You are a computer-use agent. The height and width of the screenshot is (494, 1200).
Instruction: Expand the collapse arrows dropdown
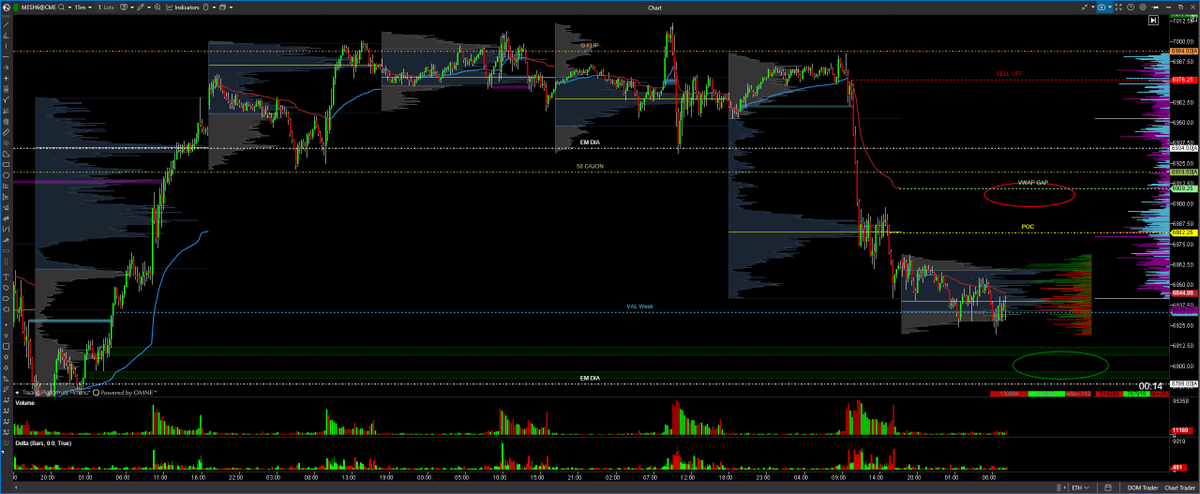[x=1093, y=7]
